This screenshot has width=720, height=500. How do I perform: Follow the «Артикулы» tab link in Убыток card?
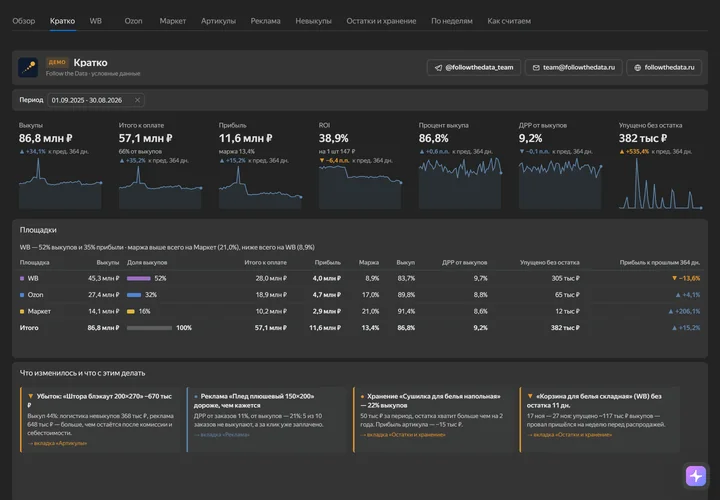click(57, 443)
